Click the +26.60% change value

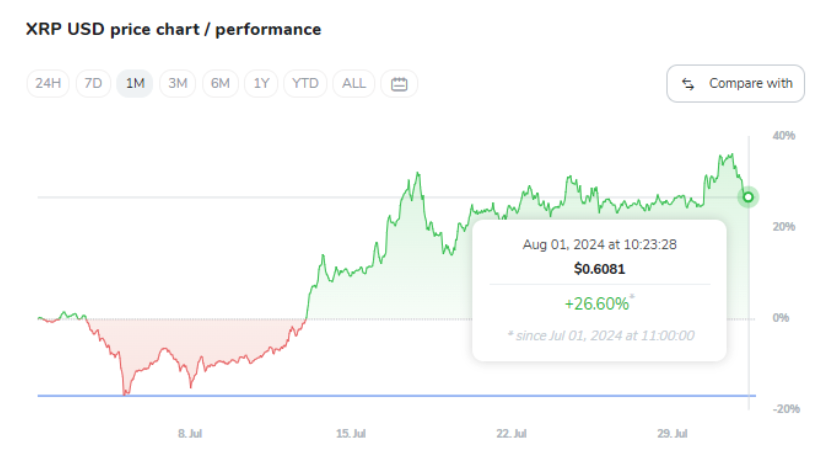(x=598, y=302)
